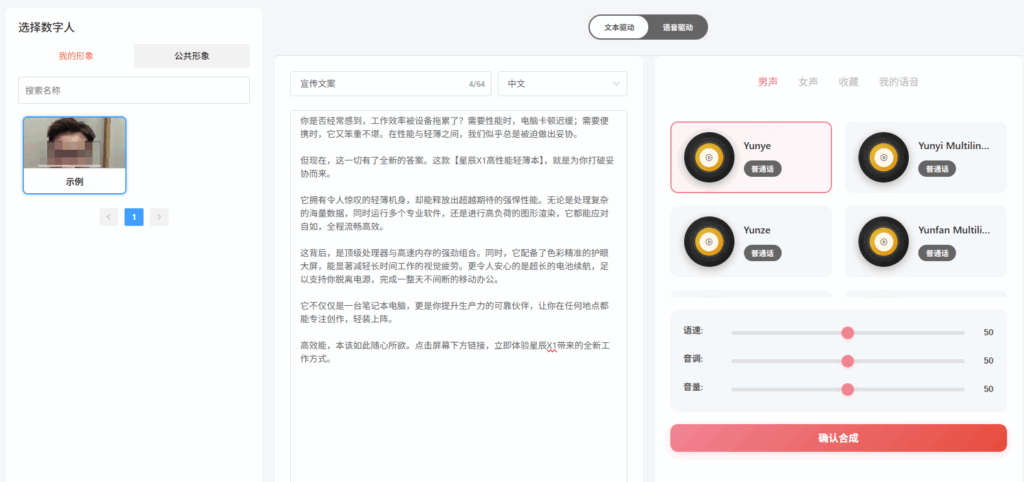Play the Yunye voice preview disc

point(709,157)
